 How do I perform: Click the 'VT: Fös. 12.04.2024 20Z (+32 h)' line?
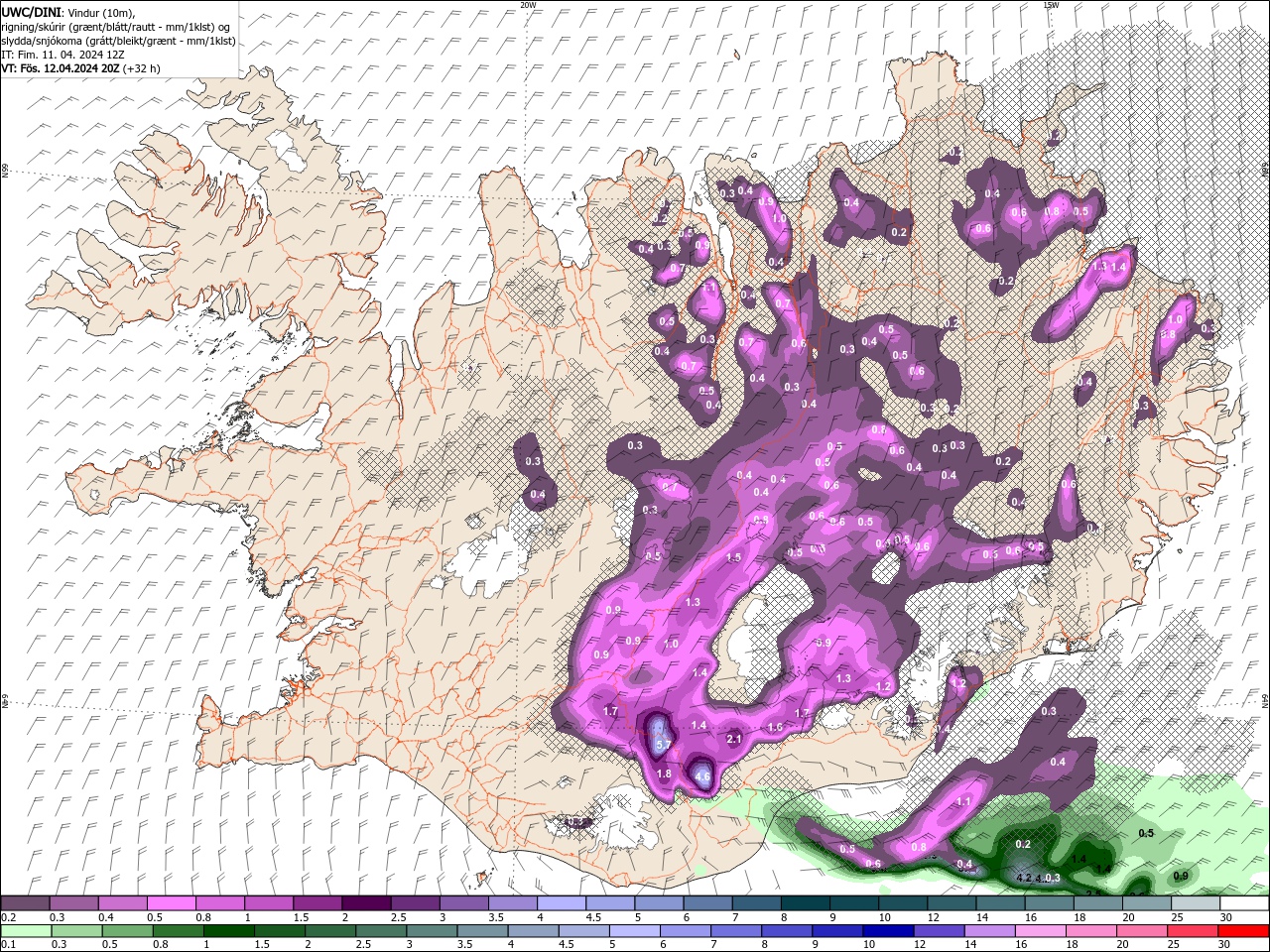(81, 68)
